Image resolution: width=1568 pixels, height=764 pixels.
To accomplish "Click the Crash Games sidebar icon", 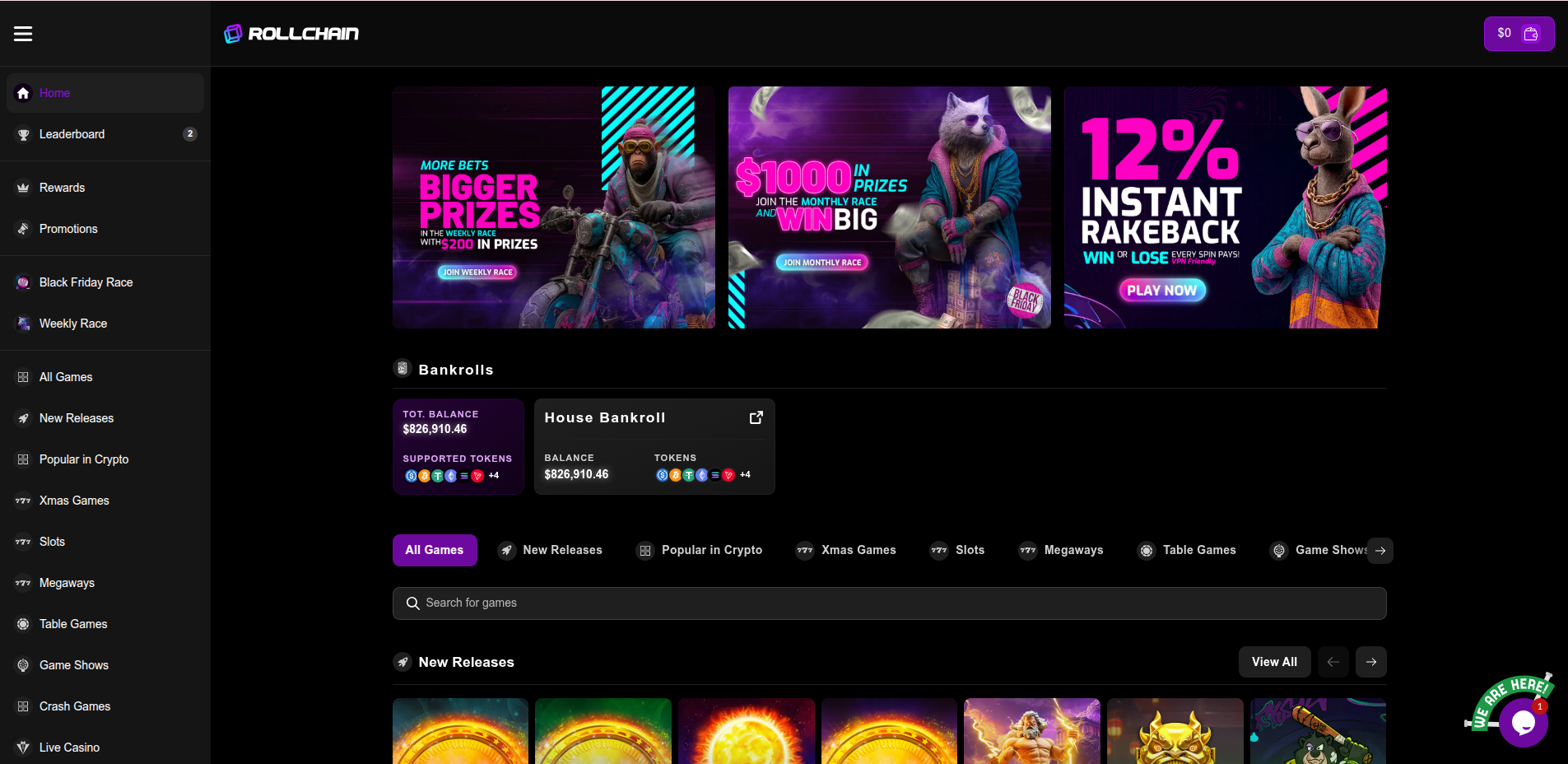I will click(23, 706).
